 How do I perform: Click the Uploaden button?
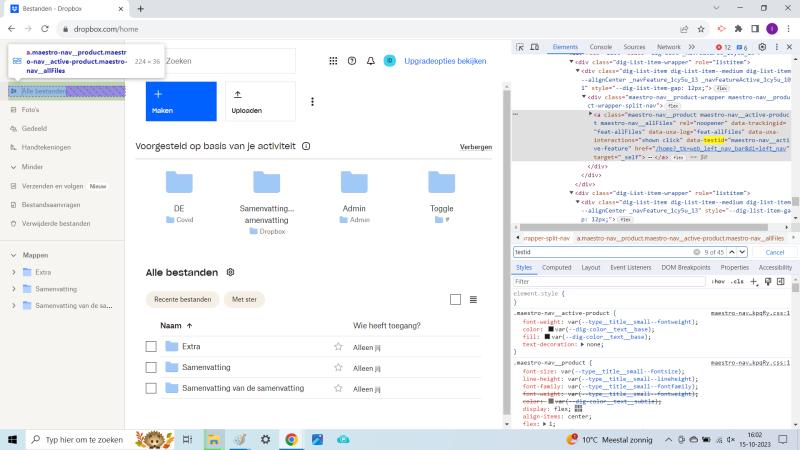(260, 102)
